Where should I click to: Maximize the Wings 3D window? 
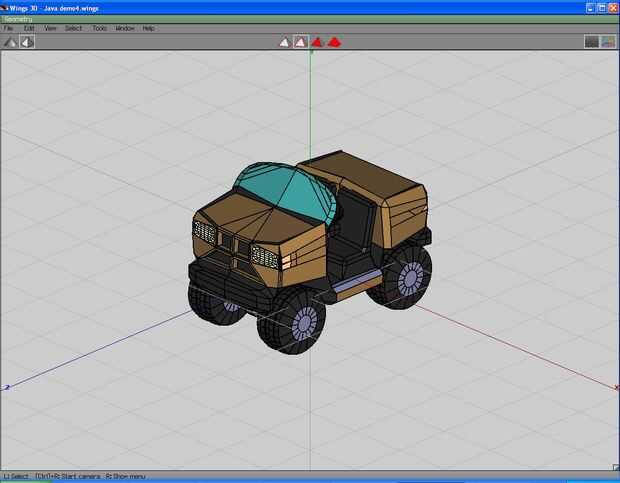600,7
